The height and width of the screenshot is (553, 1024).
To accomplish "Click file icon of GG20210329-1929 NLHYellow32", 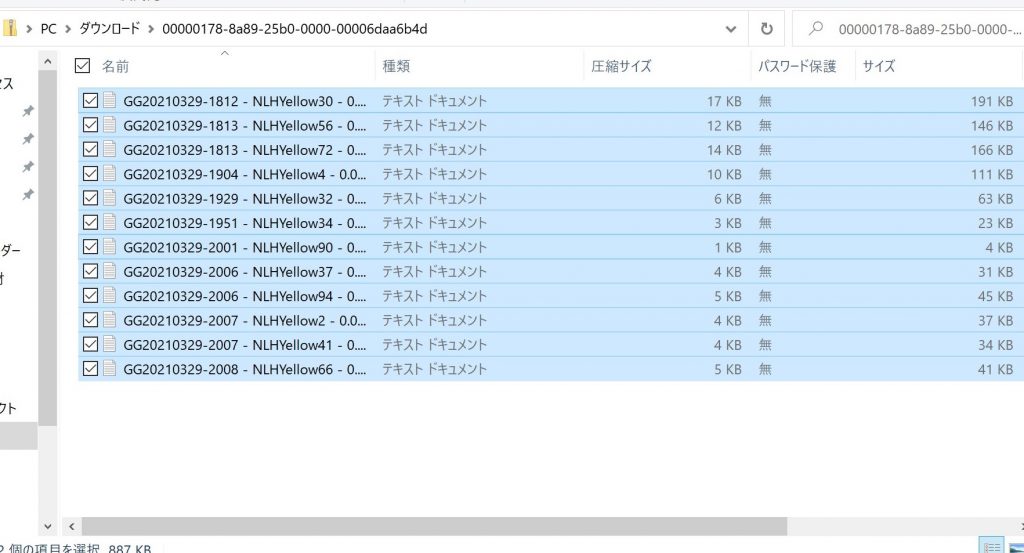I will pyautogui.click(x=110, y=198).
